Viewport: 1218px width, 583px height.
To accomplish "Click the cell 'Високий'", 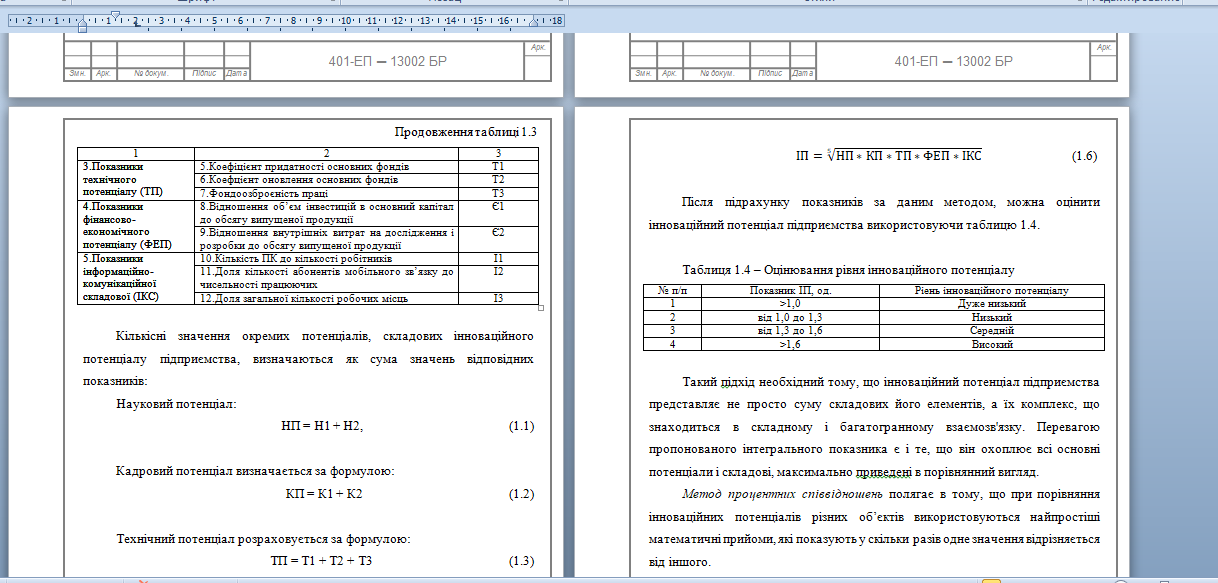I will coord(992,344).
